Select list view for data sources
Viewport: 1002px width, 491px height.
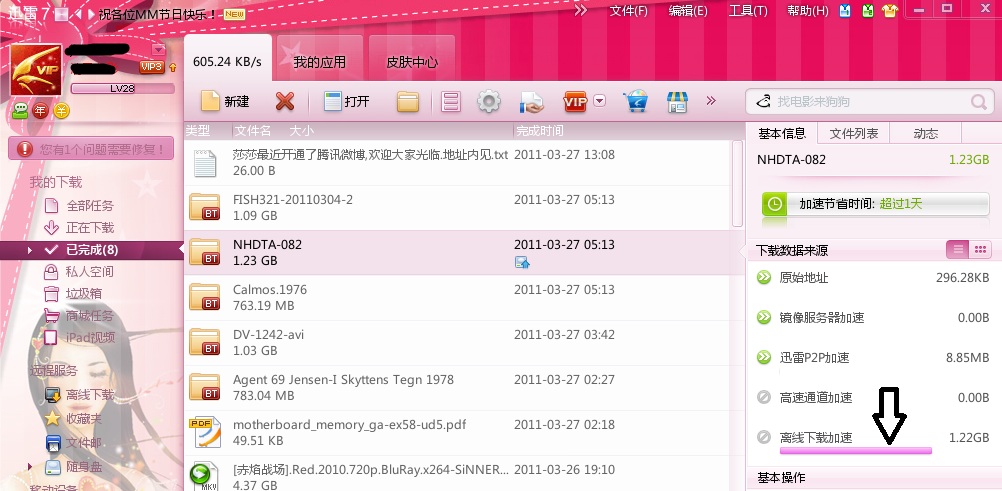[x=958, y=250]
